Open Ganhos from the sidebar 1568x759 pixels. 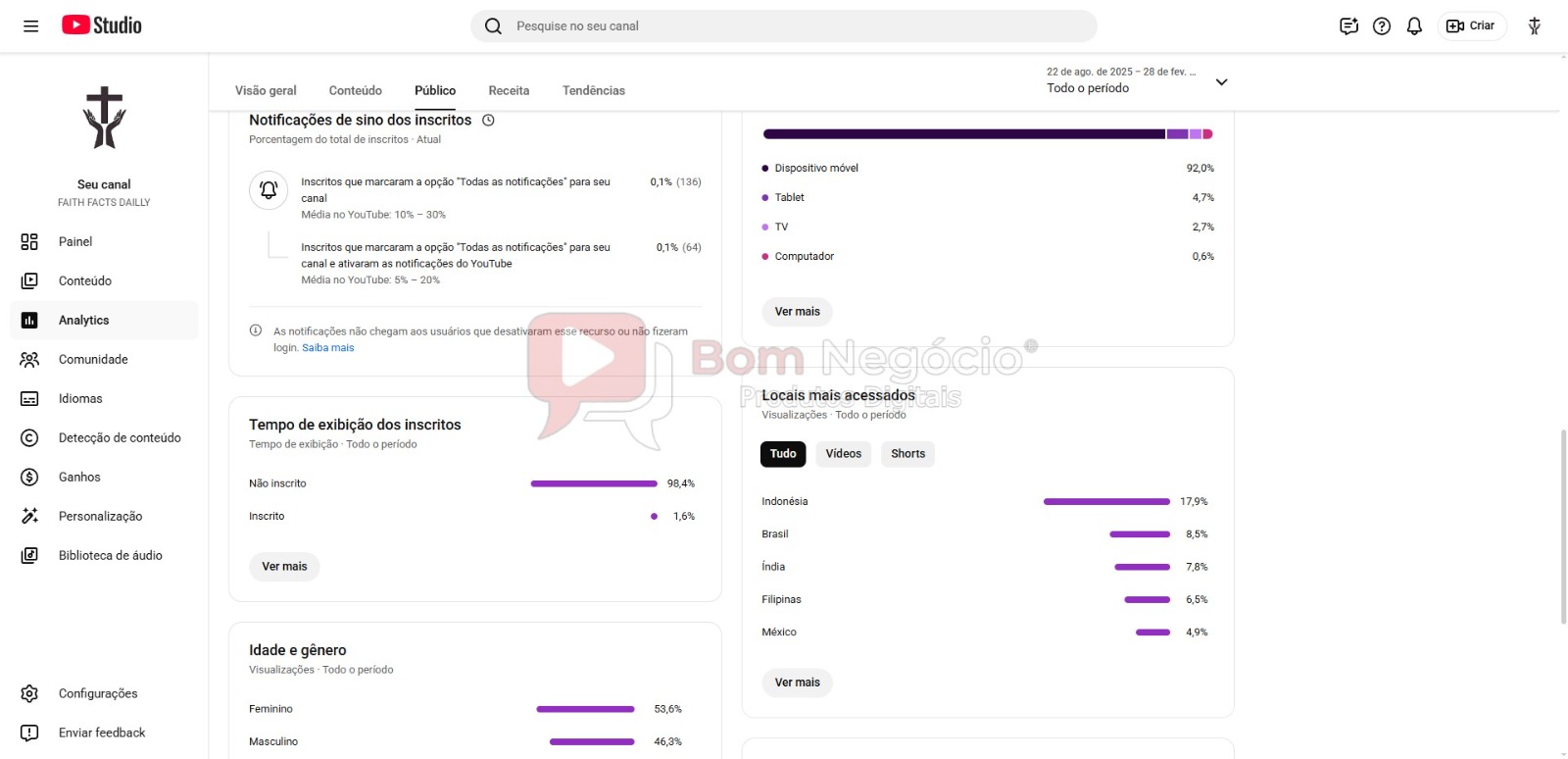79,478
